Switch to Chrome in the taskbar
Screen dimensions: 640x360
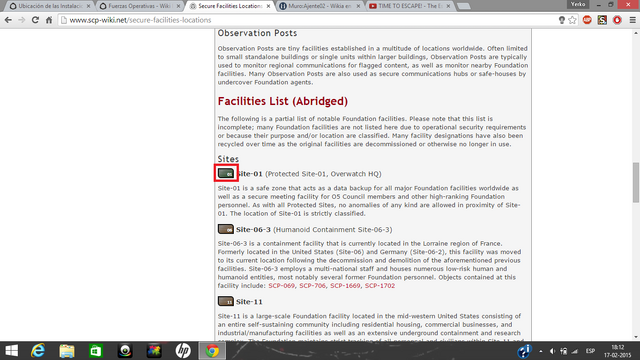[212, 351]
